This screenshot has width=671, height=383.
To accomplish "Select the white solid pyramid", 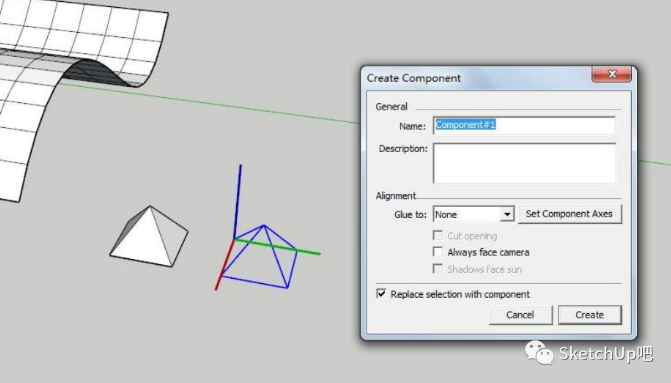I will (149, 238).
